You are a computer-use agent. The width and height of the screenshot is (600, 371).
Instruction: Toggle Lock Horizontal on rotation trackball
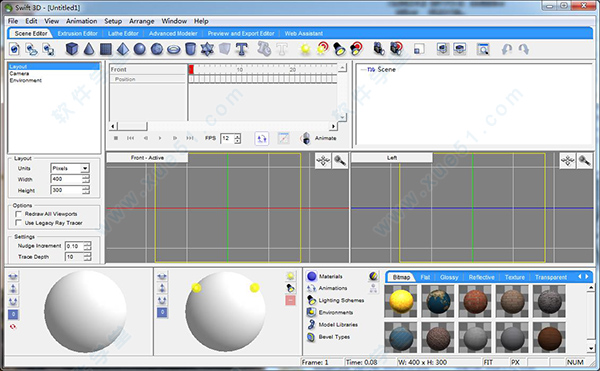pos(13,276)
